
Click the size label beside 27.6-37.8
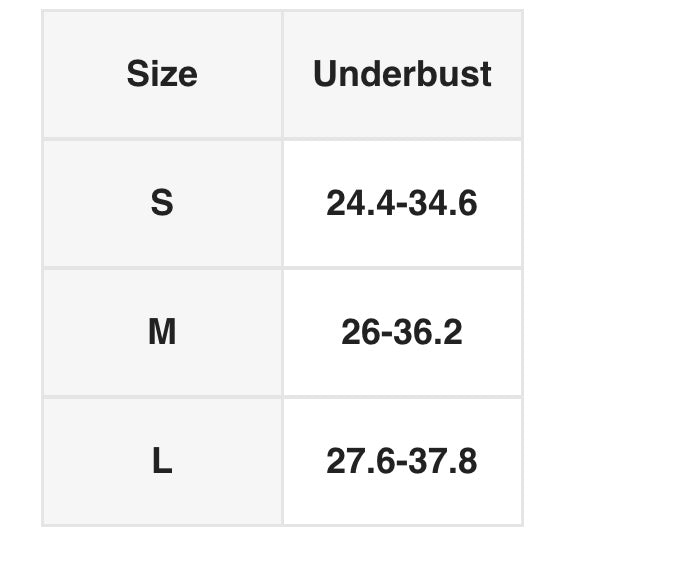pos(162,461)
